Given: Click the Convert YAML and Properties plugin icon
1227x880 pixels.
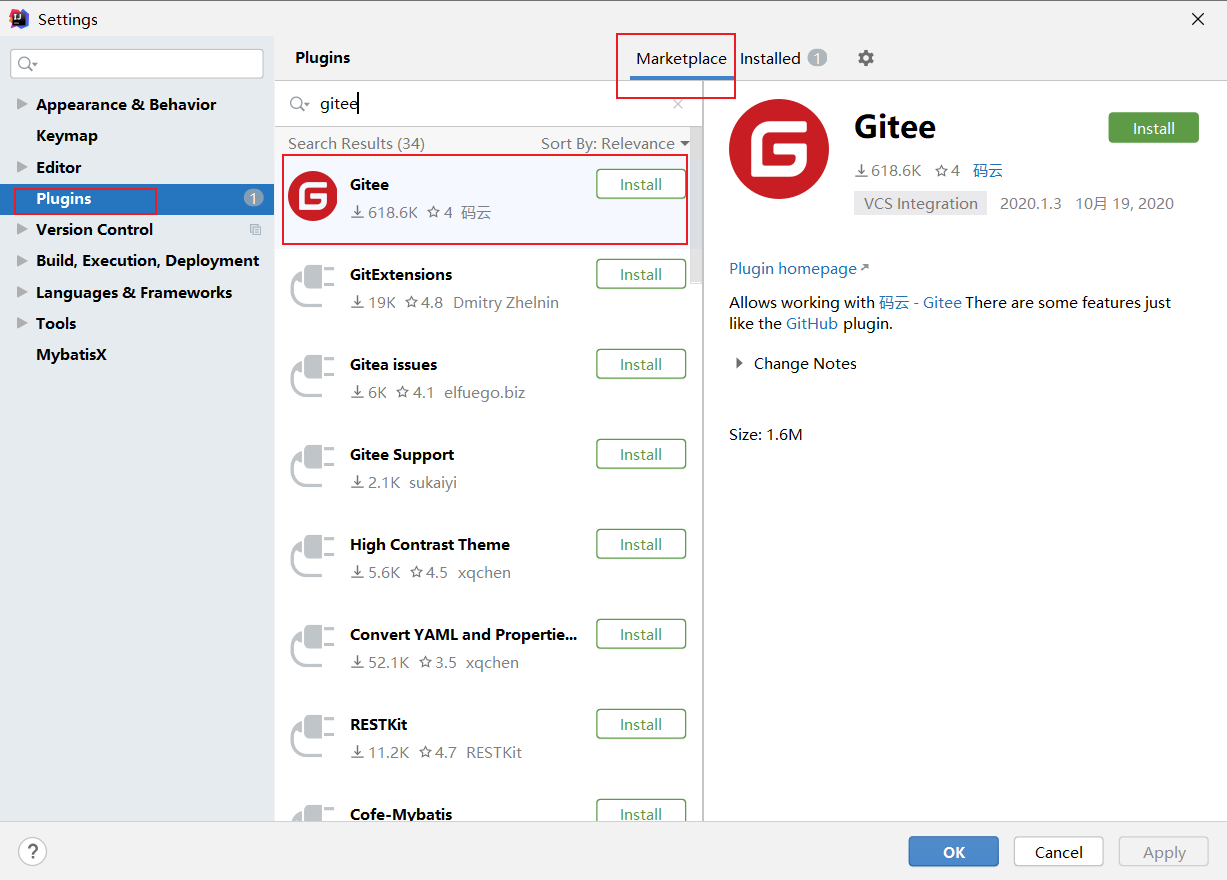Looking at the screenshot, I should [x=313, y=647].
